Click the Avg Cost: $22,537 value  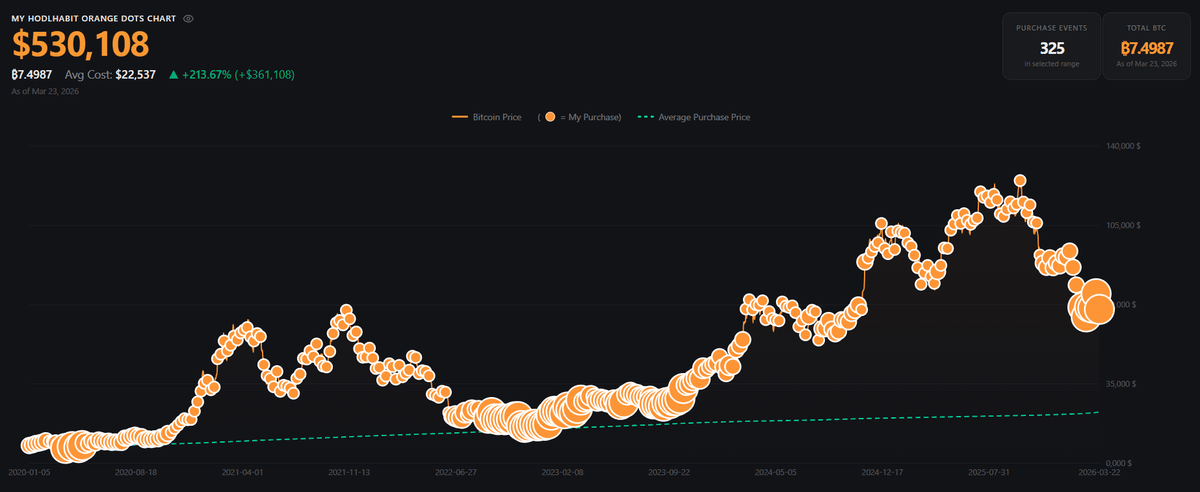(x=110, y=74)
